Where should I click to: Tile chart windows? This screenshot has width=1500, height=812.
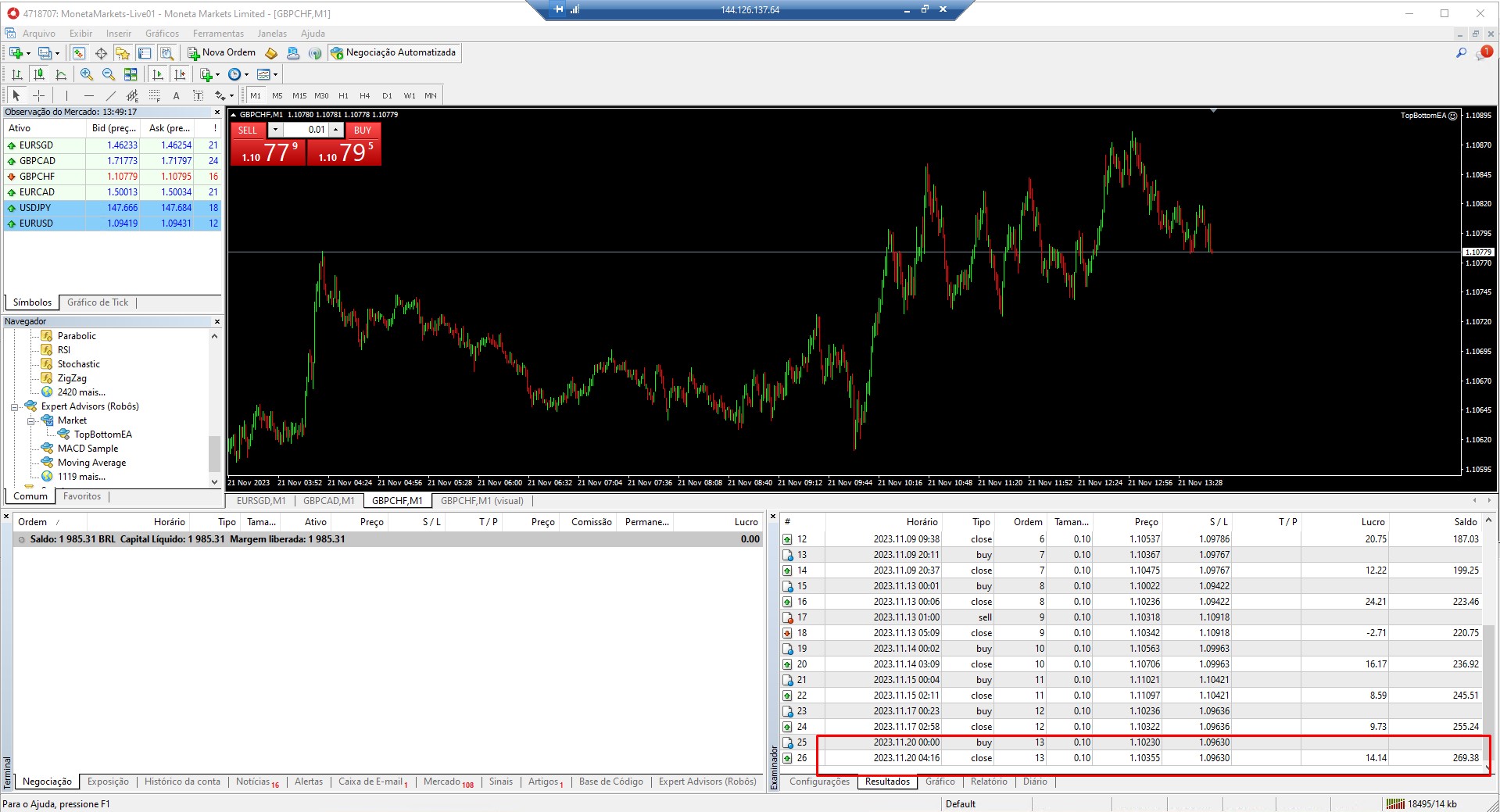tap(131, 74)
